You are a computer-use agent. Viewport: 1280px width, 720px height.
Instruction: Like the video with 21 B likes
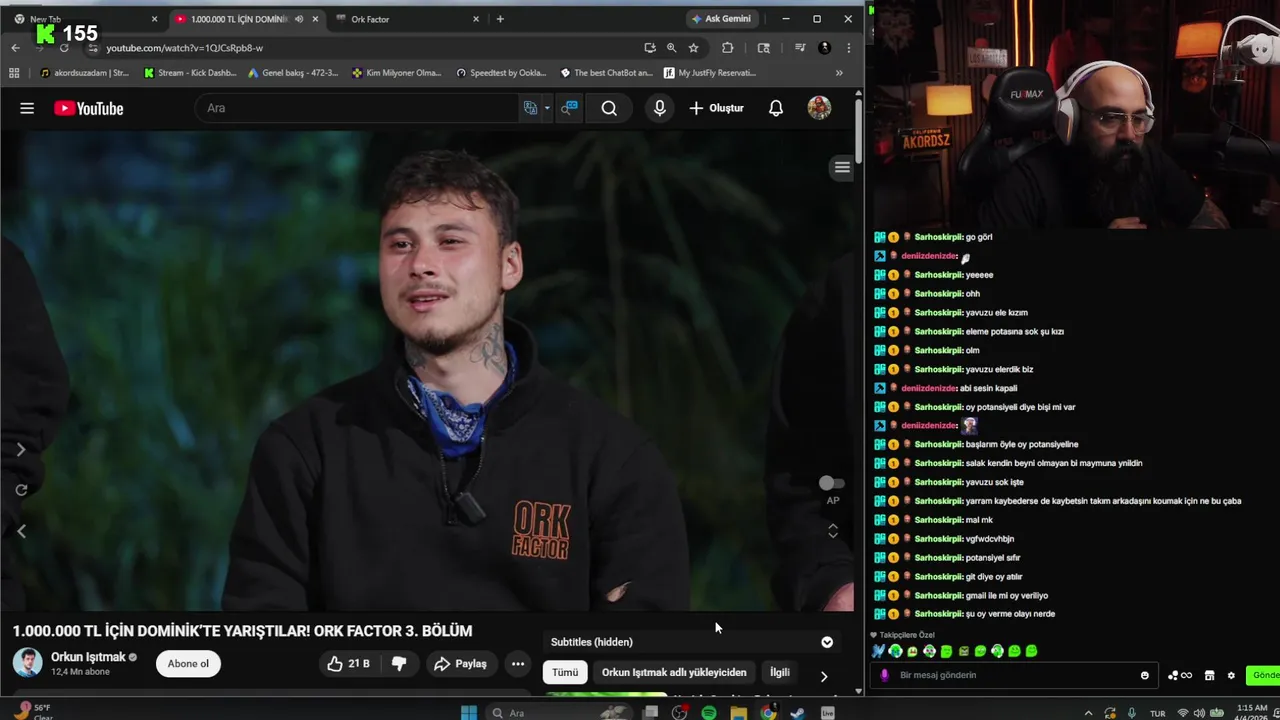coord(349,663)
